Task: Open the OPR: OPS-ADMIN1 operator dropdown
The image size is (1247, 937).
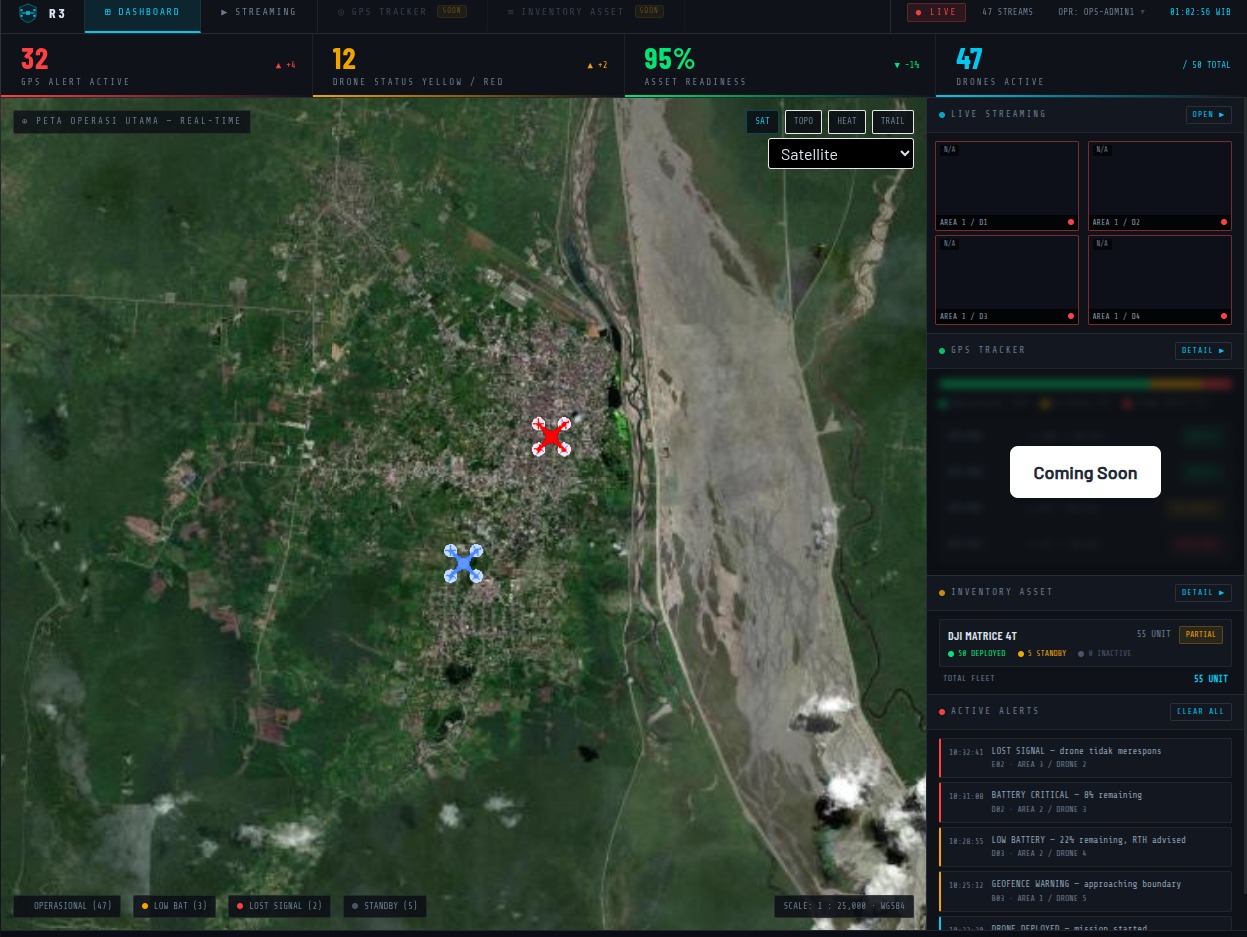Action: click(x=1101, y=12)
